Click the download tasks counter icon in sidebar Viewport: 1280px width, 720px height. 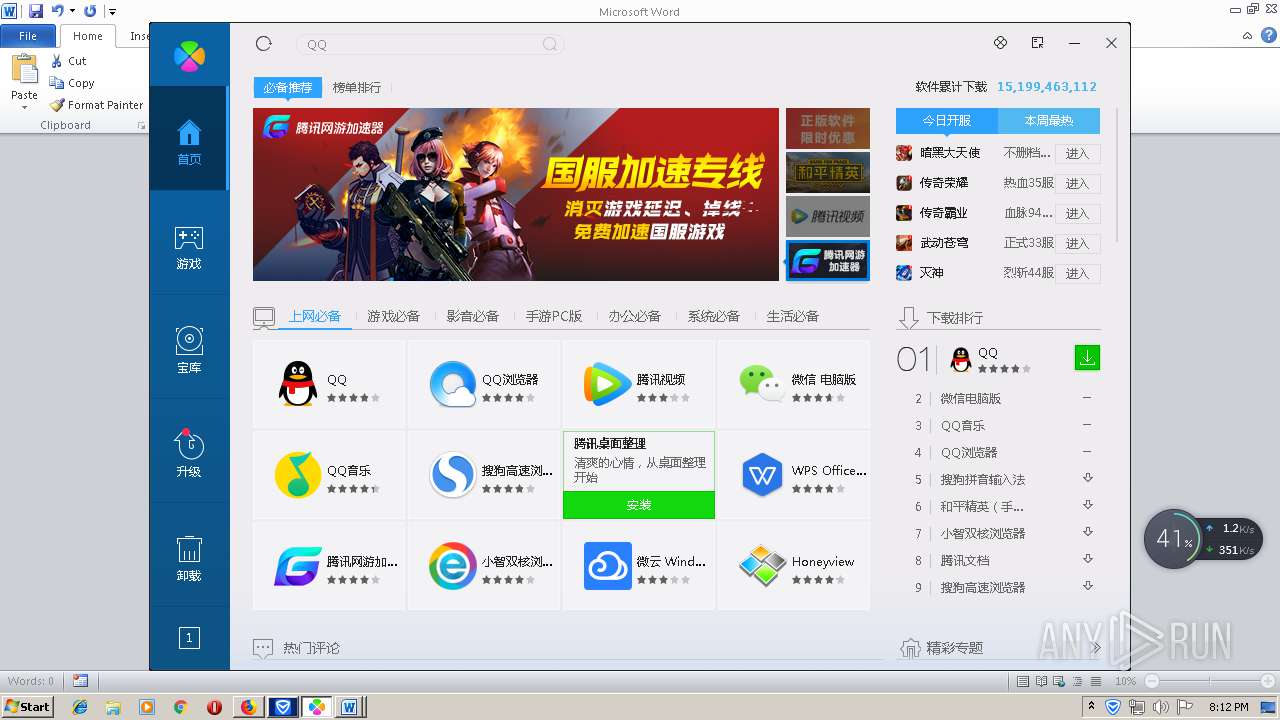(189, 638)
